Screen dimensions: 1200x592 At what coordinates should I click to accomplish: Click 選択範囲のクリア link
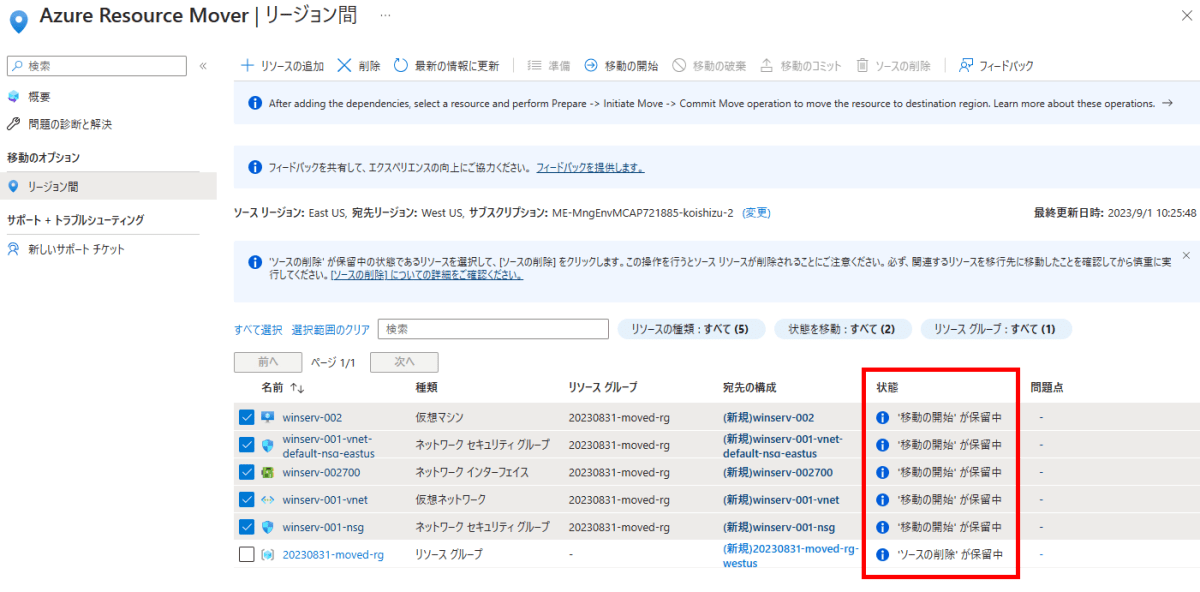click(331, 329)
